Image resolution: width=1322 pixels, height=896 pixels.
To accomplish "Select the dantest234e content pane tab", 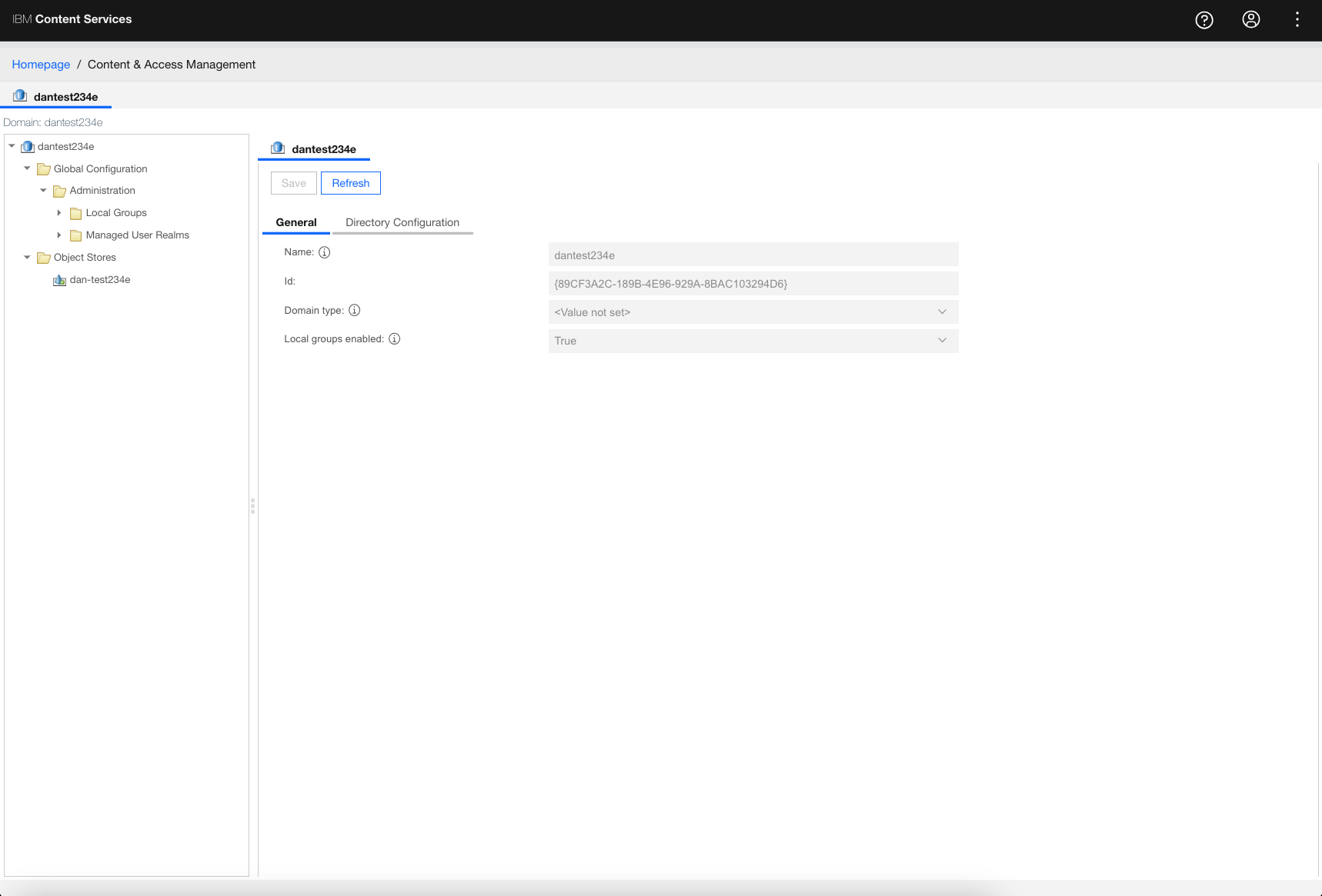I will (x=314, y=149).
